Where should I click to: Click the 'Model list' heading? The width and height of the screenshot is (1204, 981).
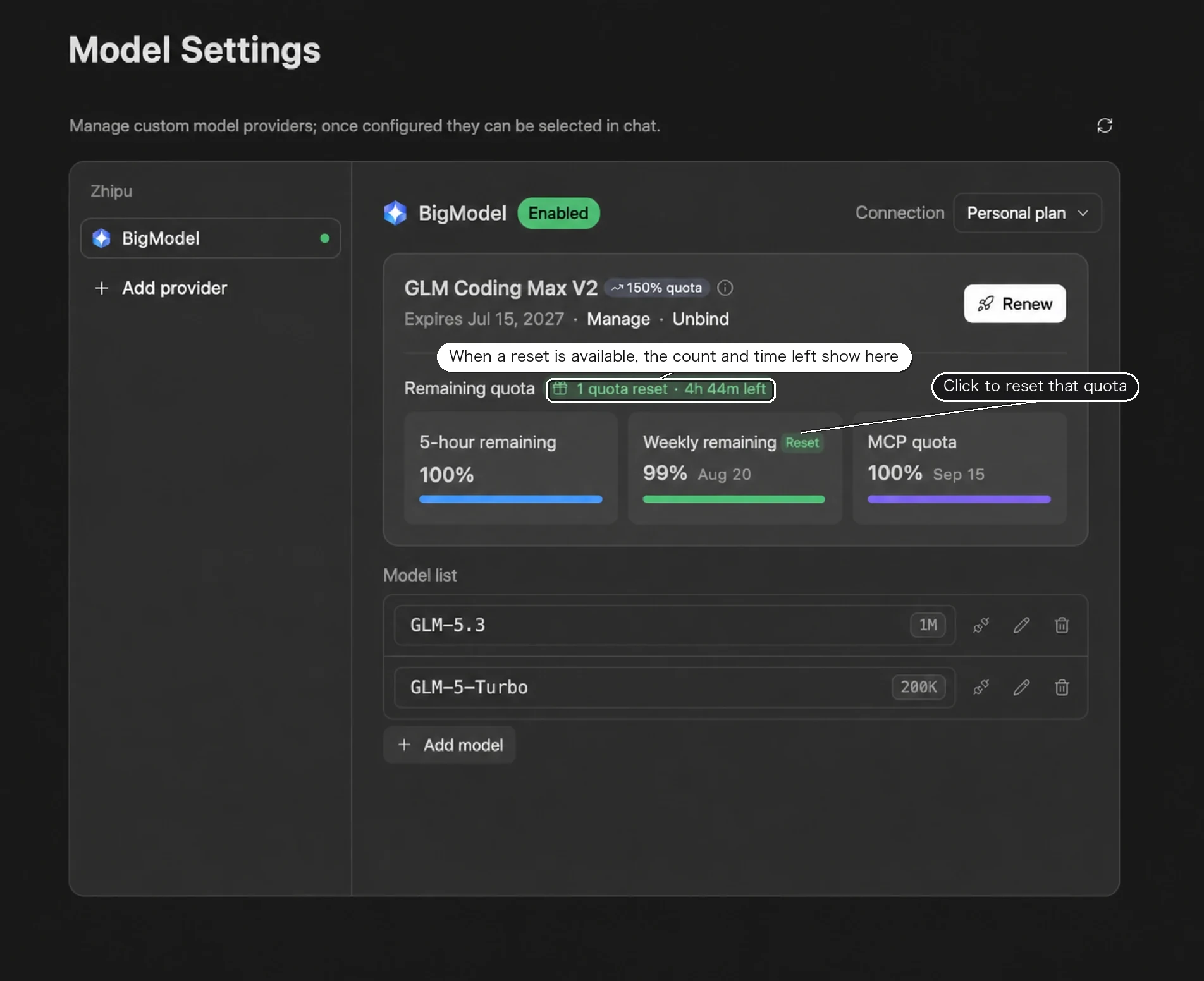click(420, 575)
